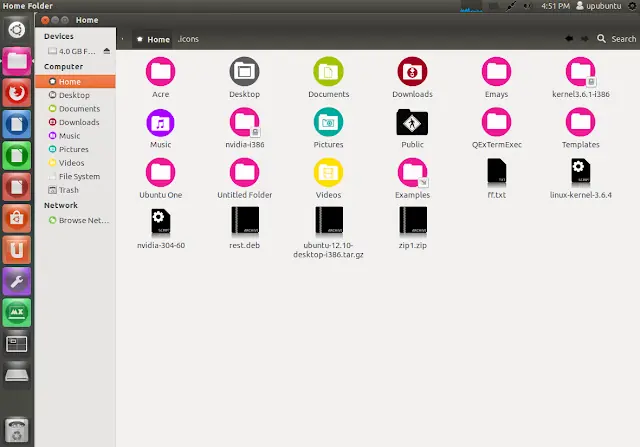Open the path bar left scroll arrow

pyautogui.click(x=122, y=39)
